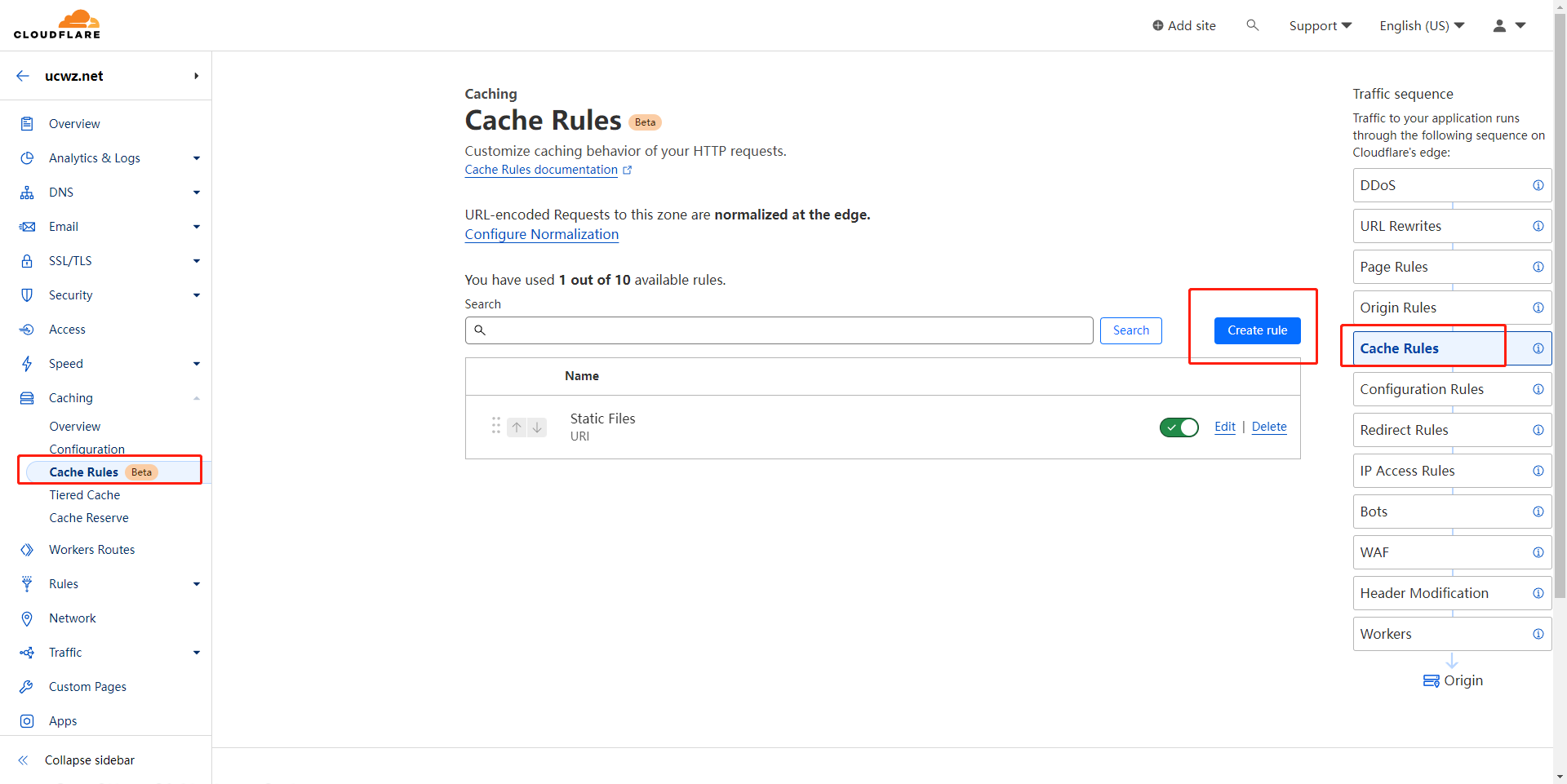
Task: Click the back arrow next to ucwz.net
Action: click(x=23, y=76)
